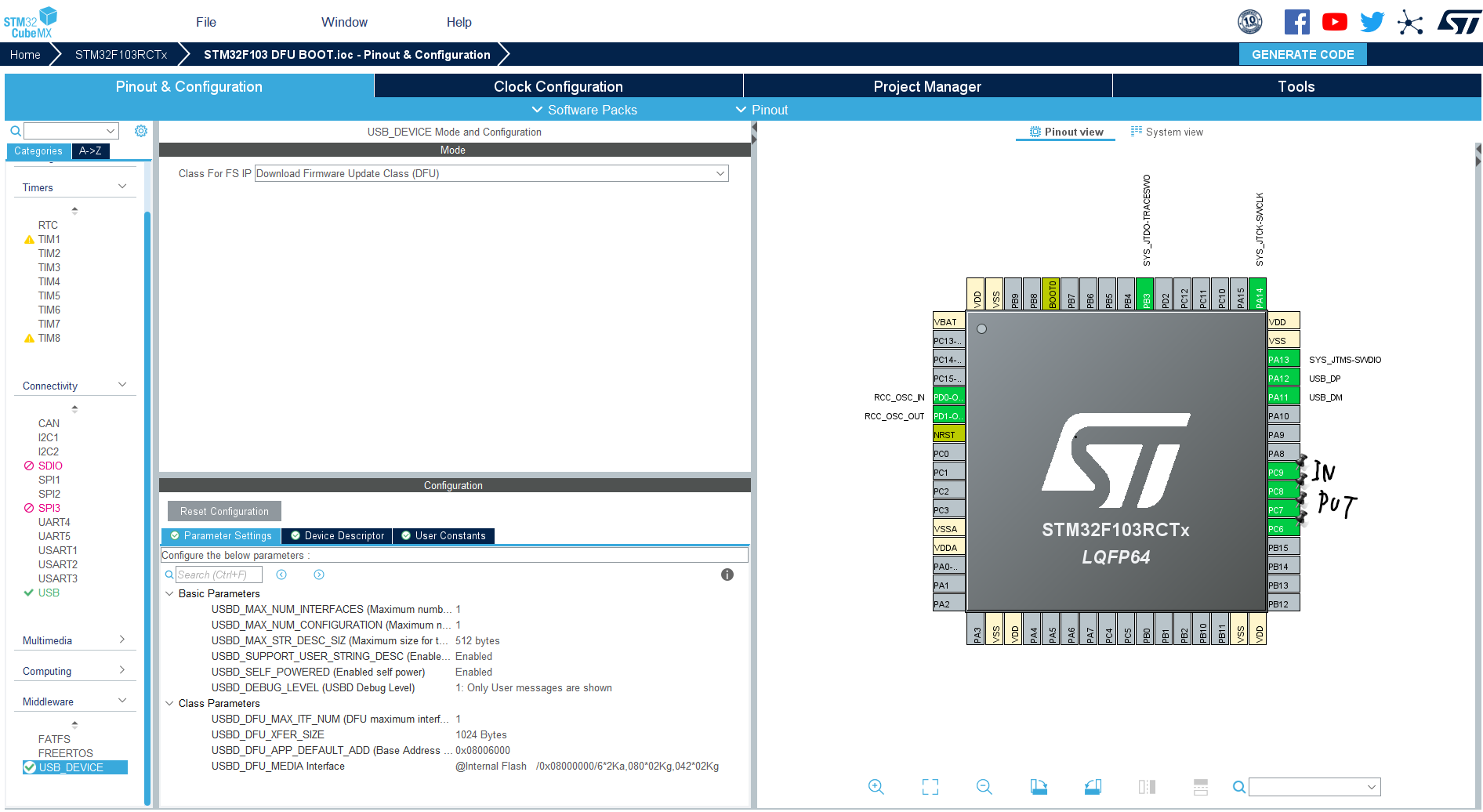Click Reset Configuration button

click(224, 511)
